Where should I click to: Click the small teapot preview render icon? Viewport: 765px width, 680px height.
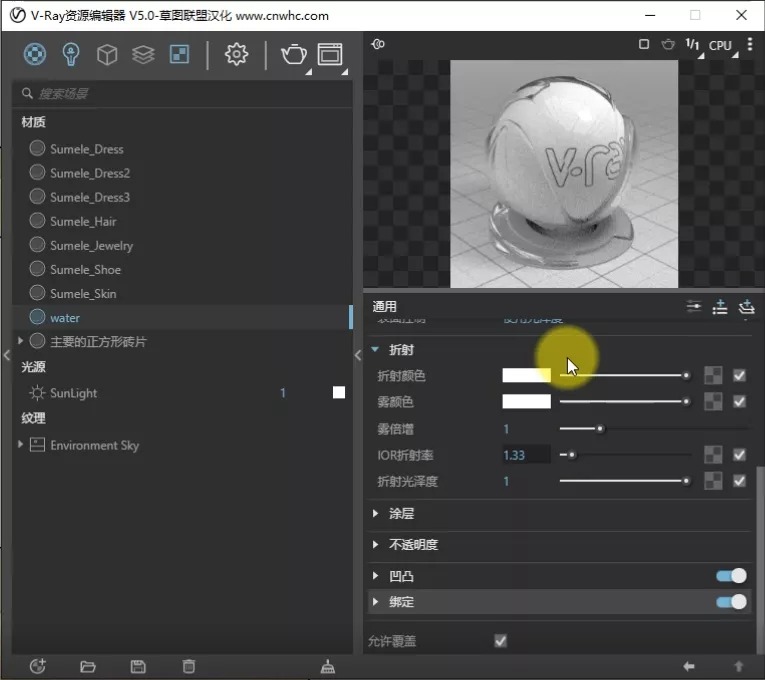pos(668,45)
